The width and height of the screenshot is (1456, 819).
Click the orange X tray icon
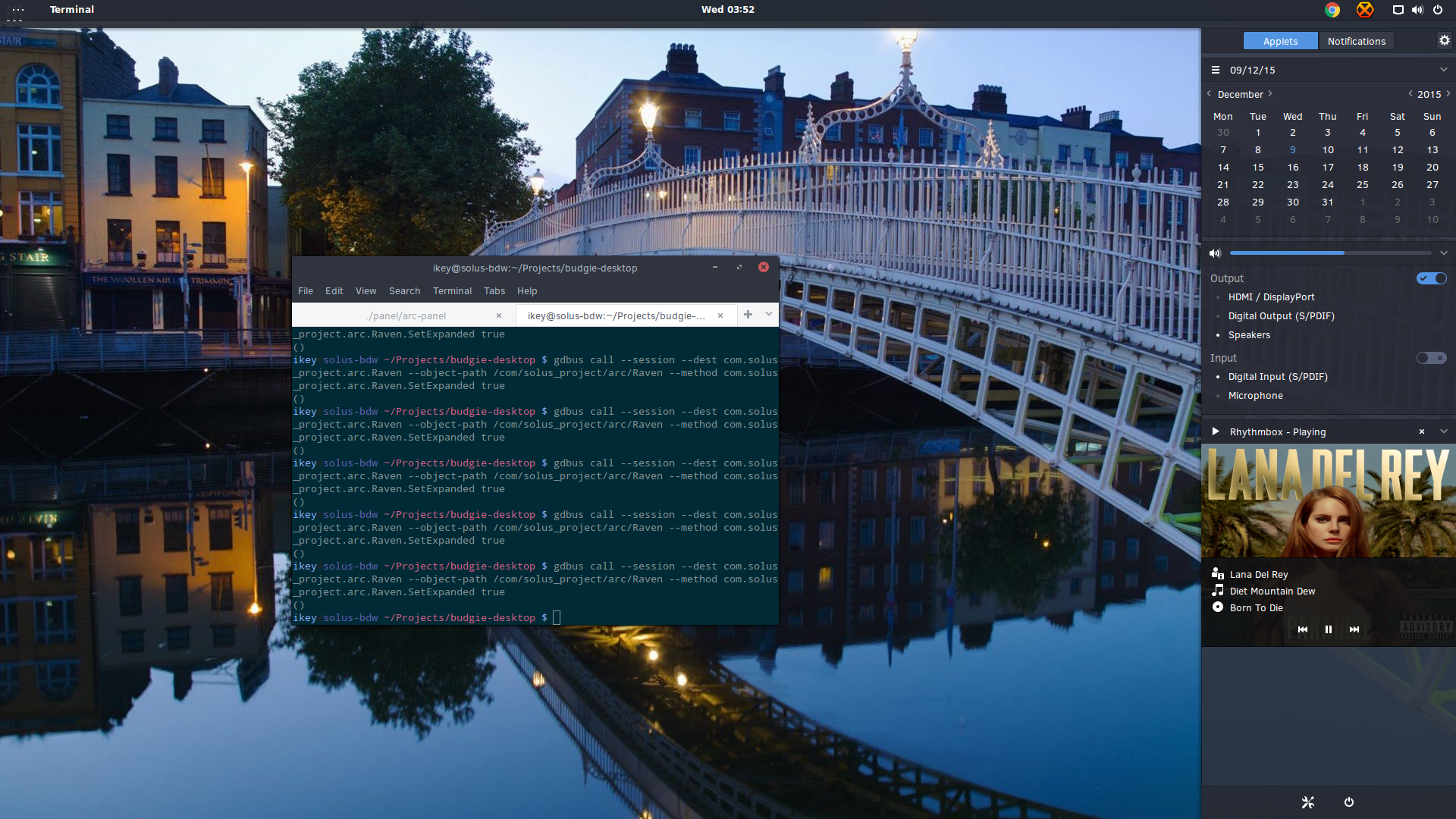point(1365,10)
